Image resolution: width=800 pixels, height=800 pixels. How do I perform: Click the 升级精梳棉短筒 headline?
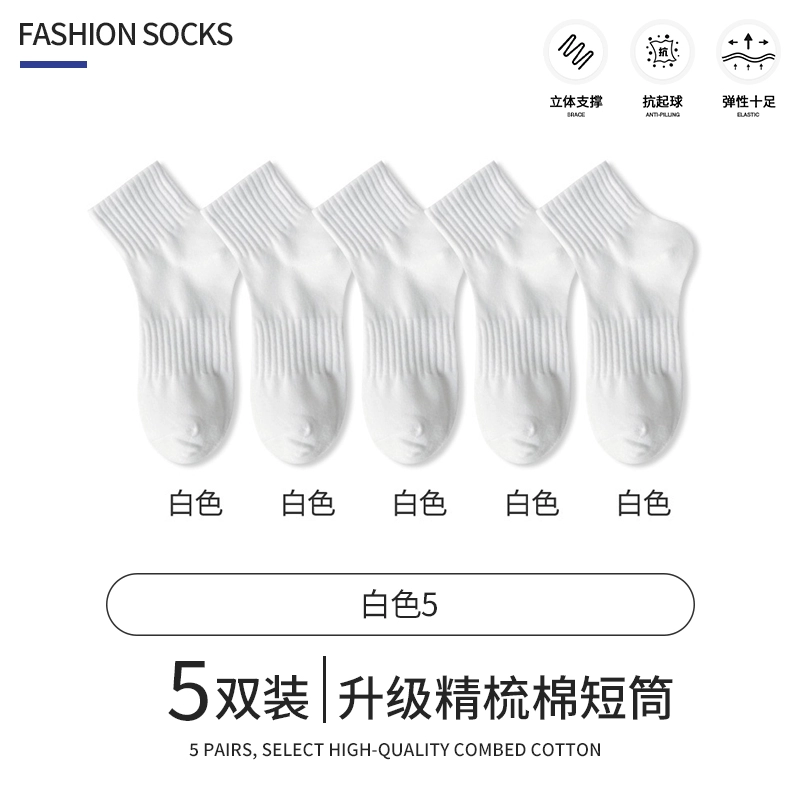pyautogui.click(x=505, y=697)
